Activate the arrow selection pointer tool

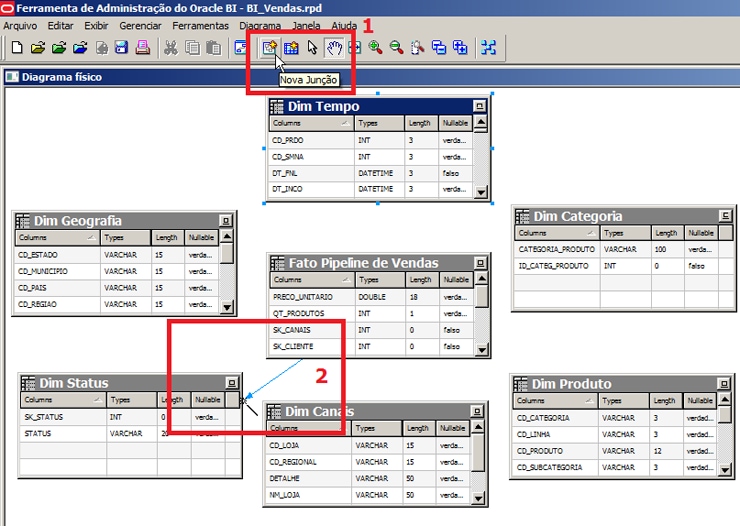pyautogui.click(x=312, y=48)
